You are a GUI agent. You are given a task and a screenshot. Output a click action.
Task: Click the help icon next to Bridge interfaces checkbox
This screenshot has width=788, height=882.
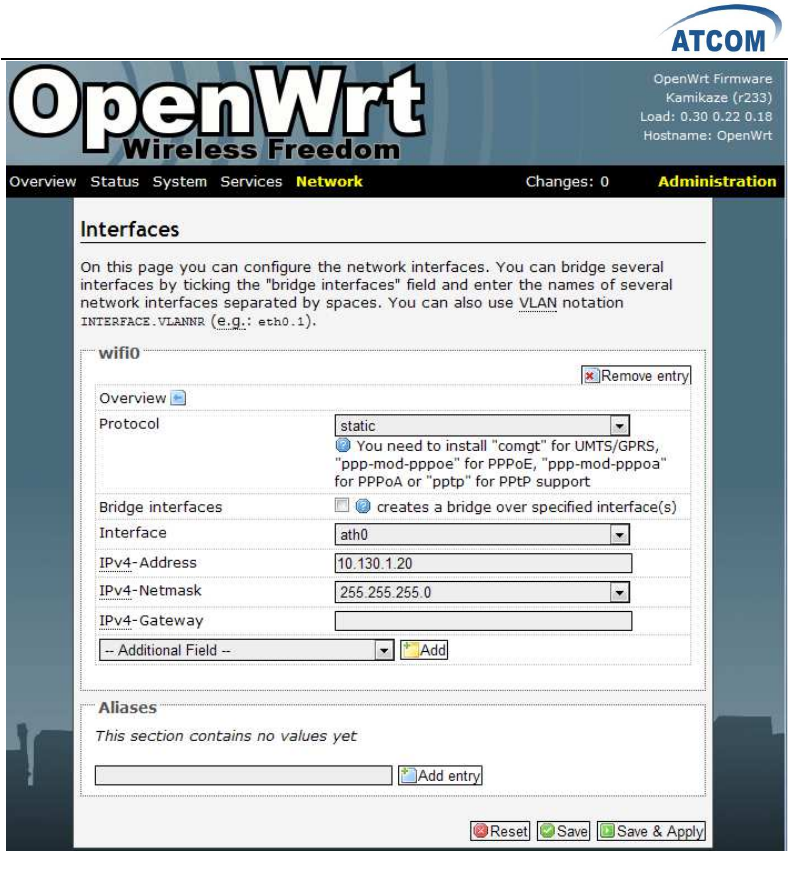tap(363, 506)
